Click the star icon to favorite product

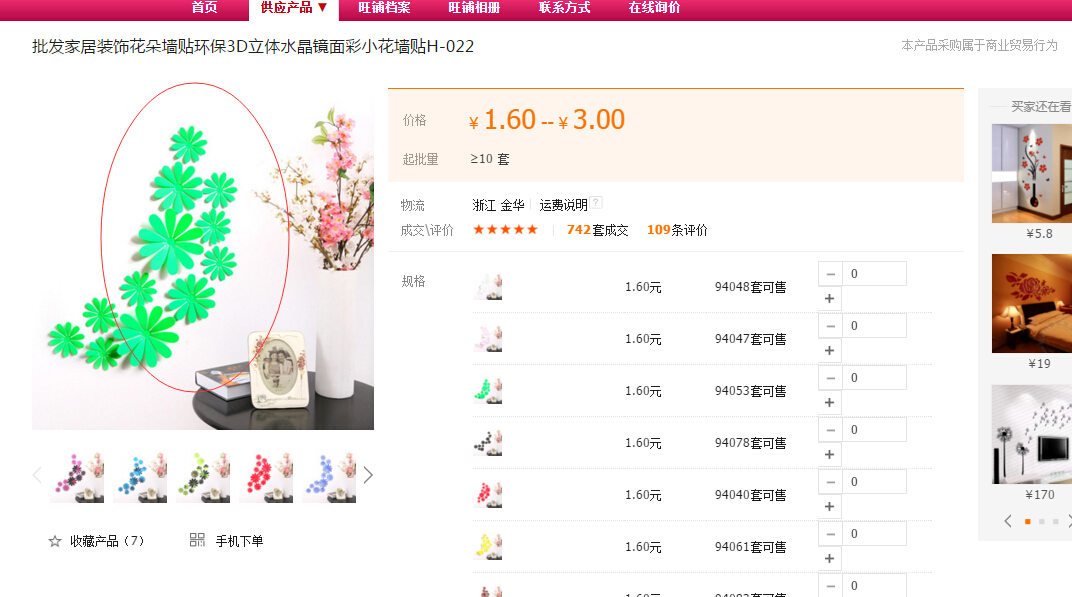click(55, 541)
